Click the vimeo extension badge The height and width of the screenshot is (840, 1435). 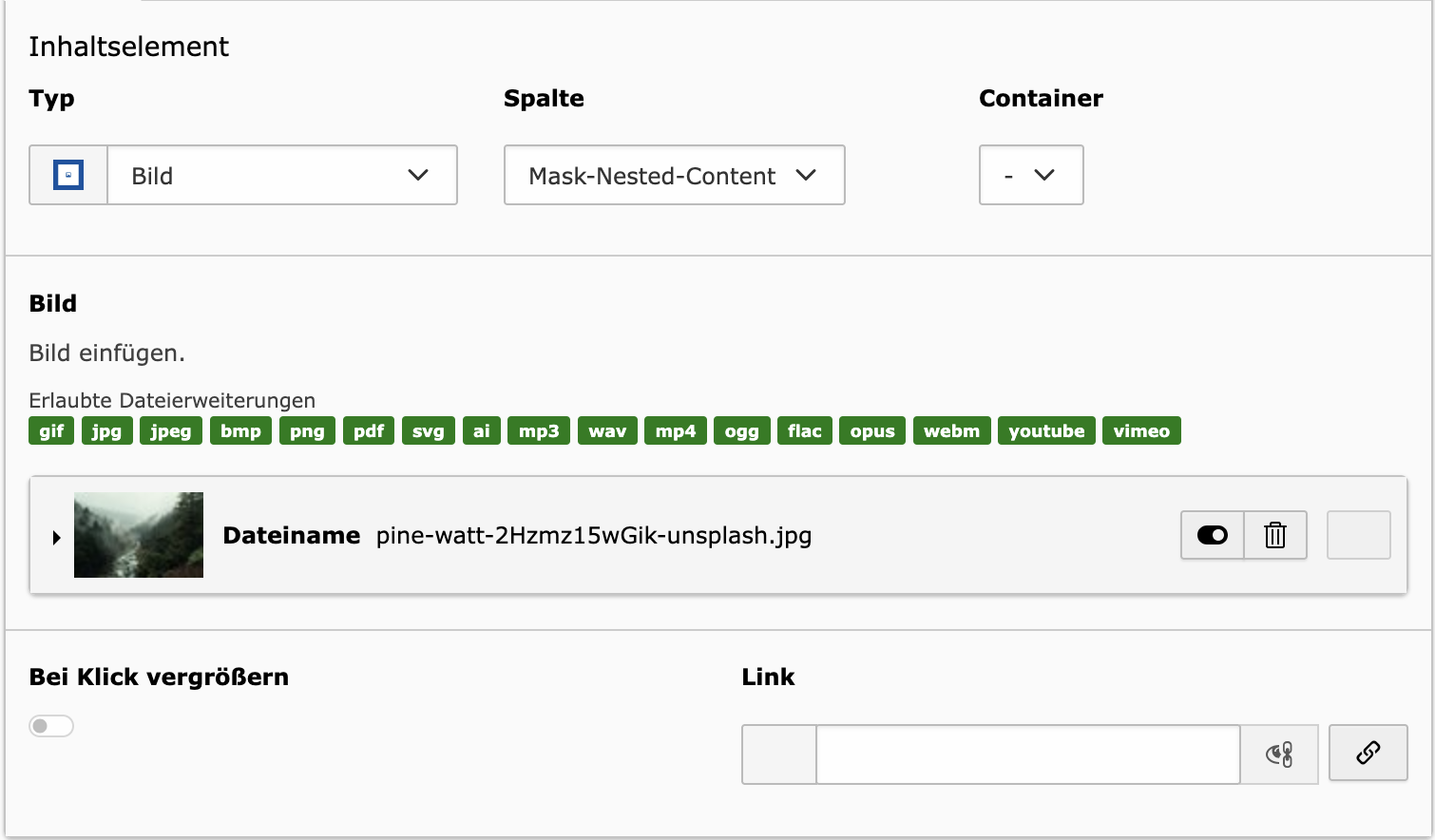[x=1141, y=430]
